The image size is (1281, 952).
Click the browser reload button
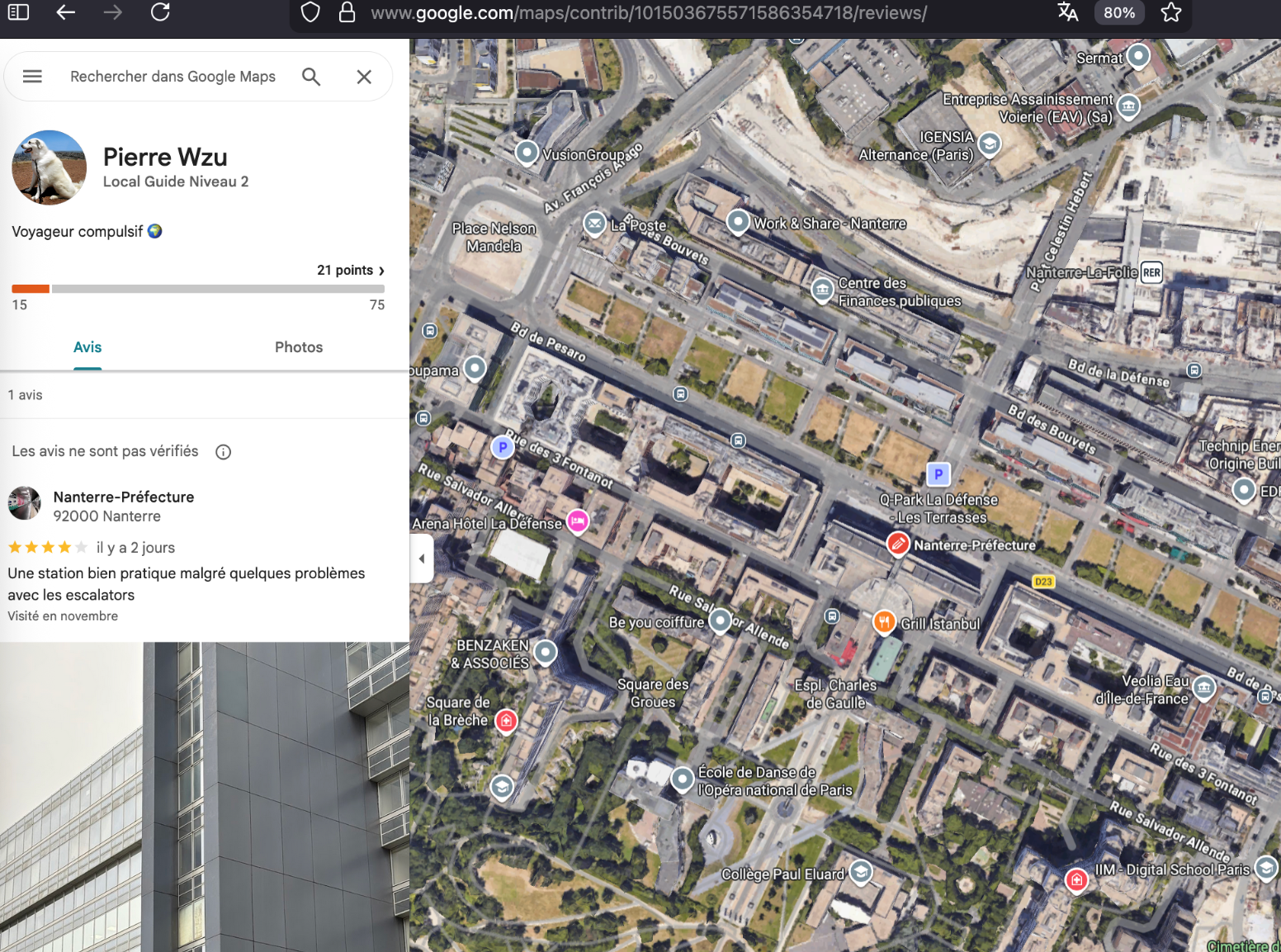[160, 12]
